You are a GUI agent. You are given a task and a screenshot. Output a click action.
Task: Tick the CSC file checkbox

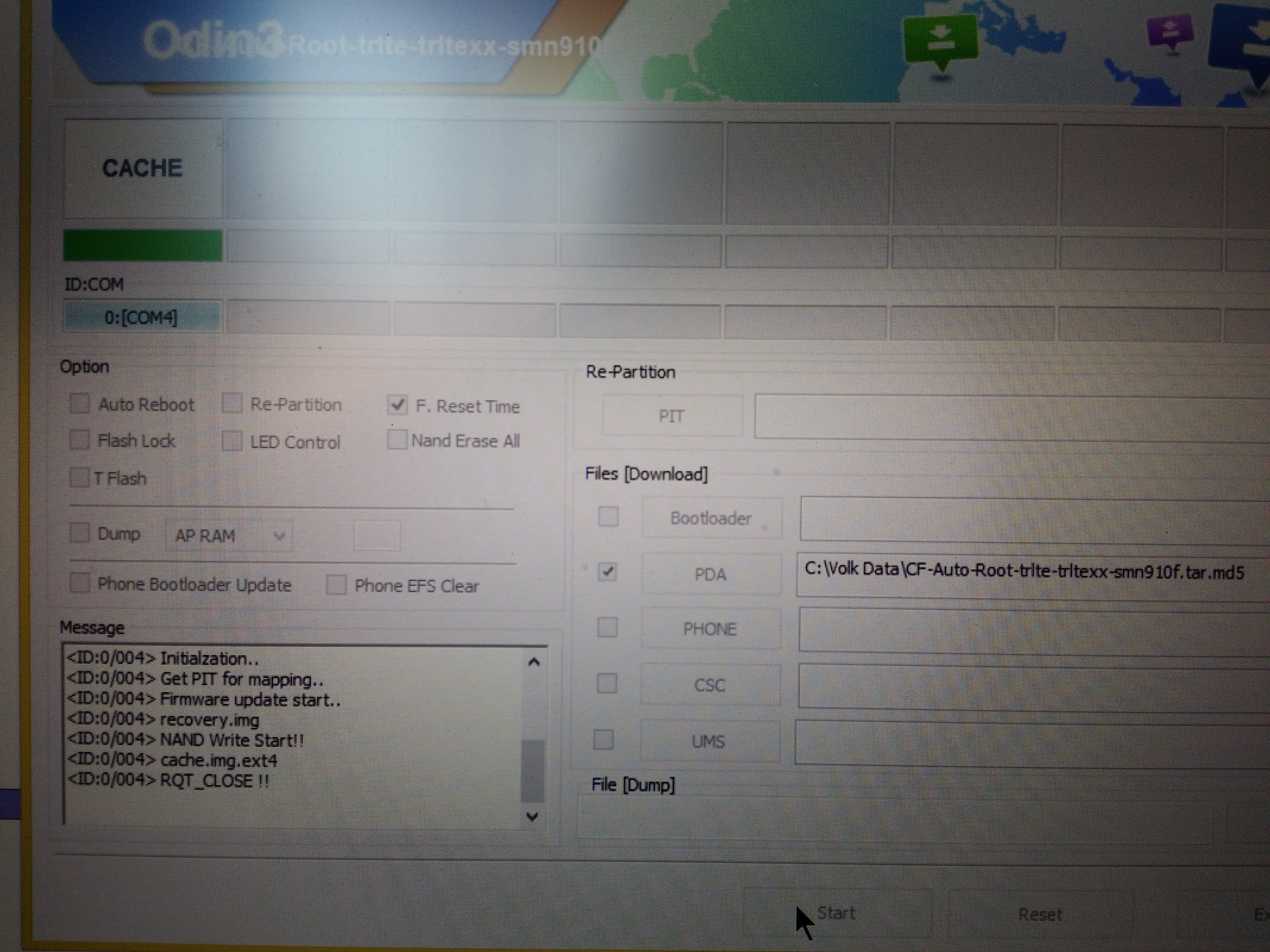(607, 684)
